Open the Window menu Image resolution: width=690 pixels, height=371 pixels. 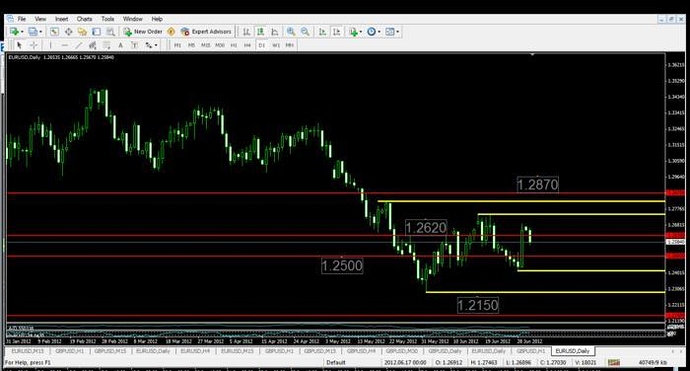[x=132, y=19]
